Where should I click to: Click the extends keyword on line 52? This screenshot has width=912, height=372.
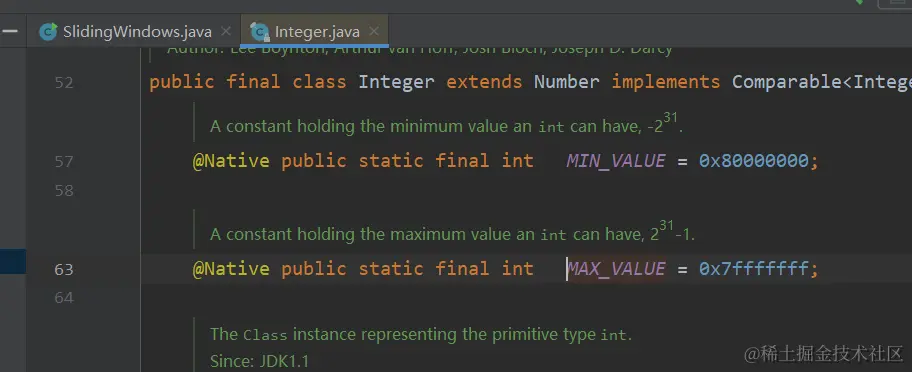coord(484,82)
